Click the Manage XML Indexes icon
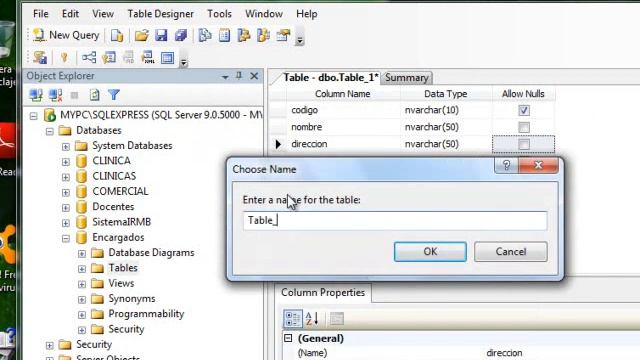 (x=148, y=58)
